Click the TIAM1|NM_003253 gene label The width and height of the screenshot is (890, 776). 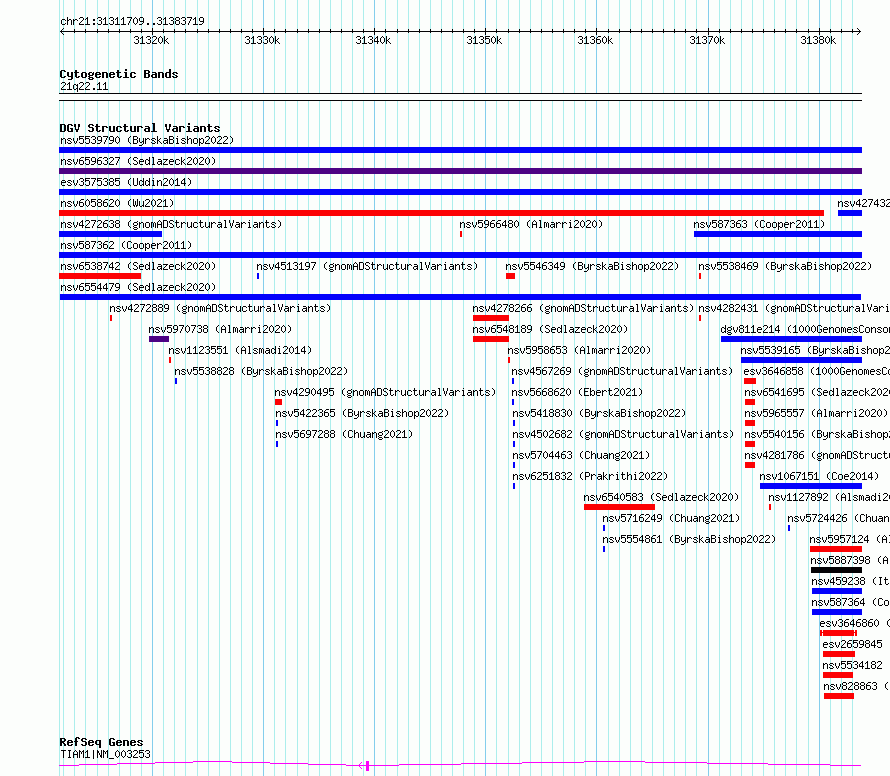[x=106, y=754]
